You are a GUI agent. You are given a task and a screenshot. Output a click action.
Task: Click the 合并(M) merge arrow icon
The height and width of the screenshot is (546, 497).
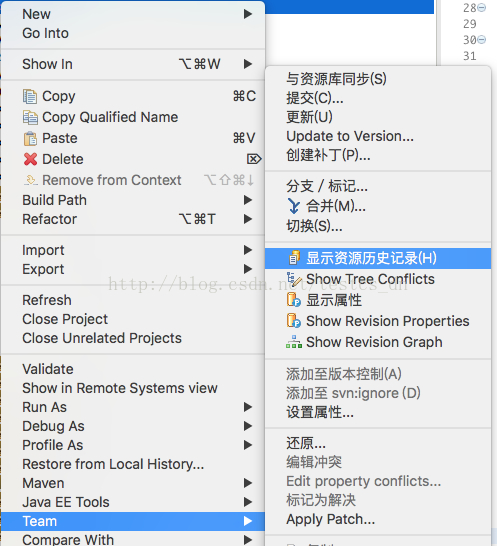[x=294, y=206]
